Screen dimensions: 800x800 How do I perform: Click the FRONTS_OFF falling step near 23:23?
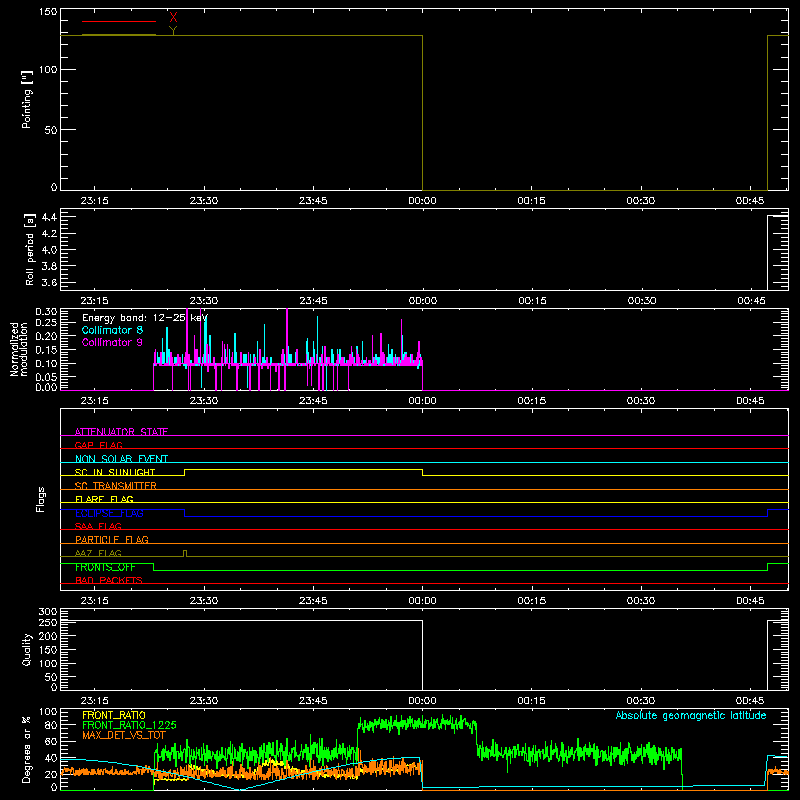[x=154, y=567]
